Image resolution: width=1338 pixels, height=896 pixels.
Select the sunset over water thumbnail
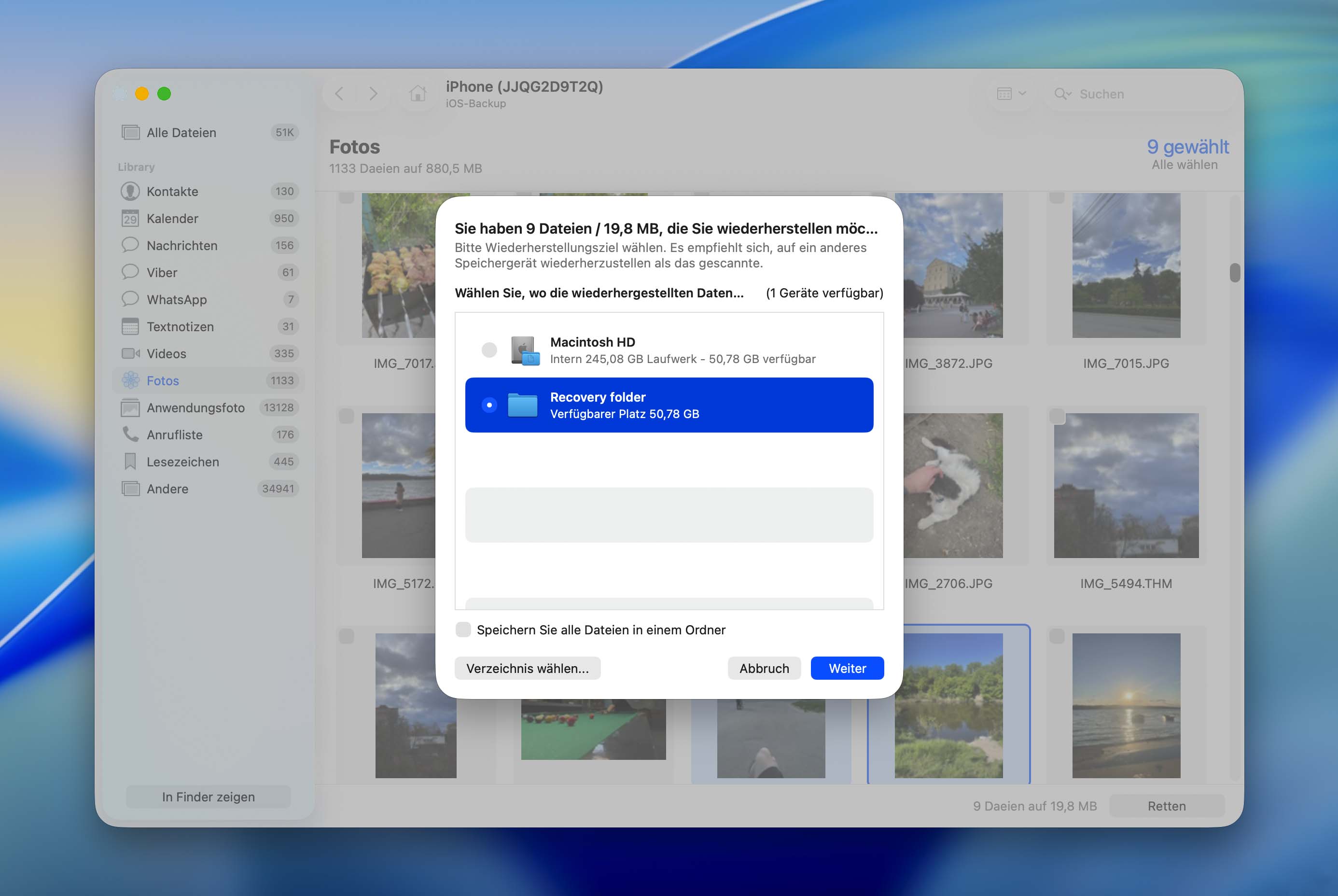(x=1126, y=705)
